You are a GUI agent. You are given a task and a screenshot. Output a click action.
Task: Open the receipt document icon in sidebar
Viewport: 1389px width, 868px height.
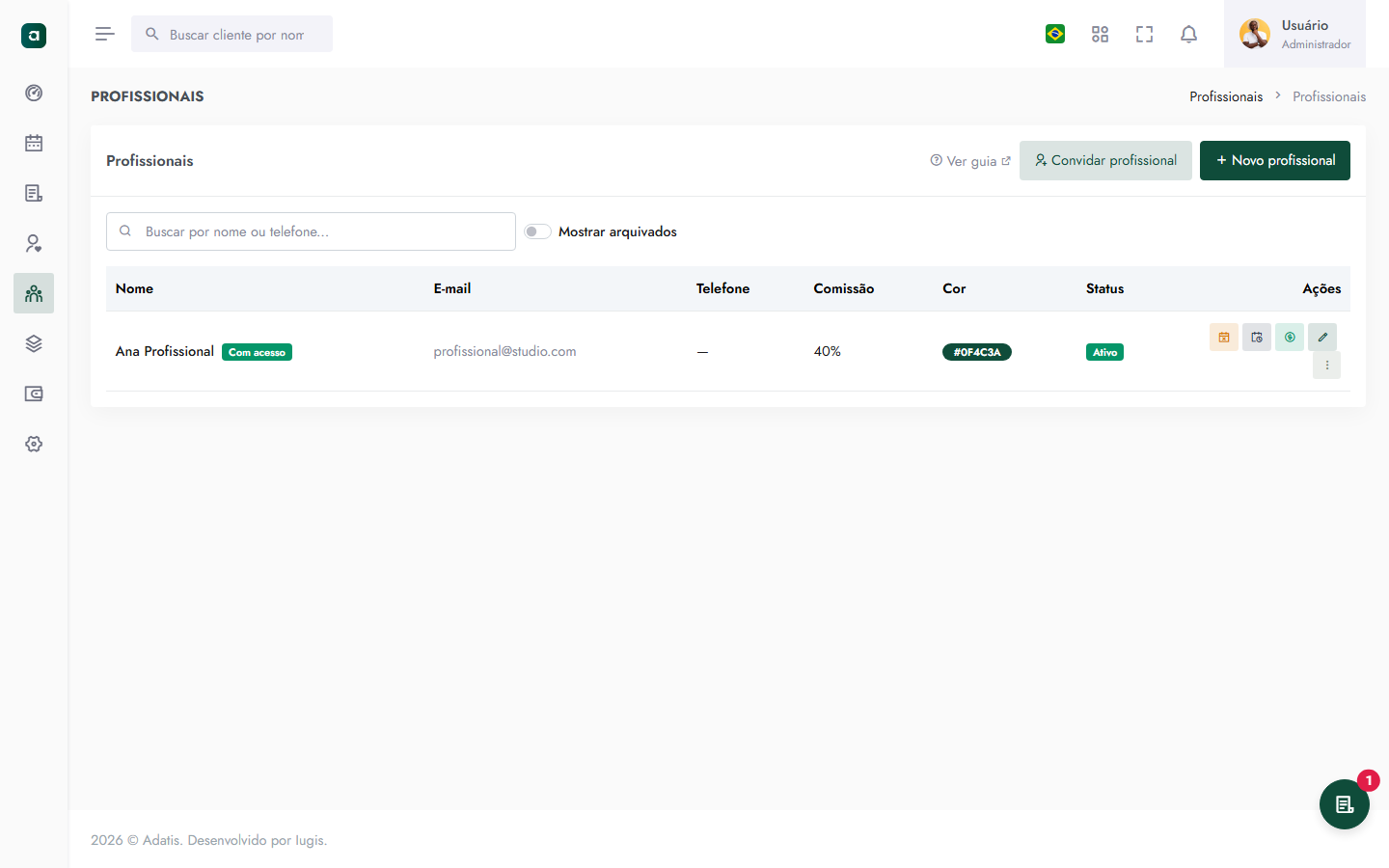tap(34, 193)
